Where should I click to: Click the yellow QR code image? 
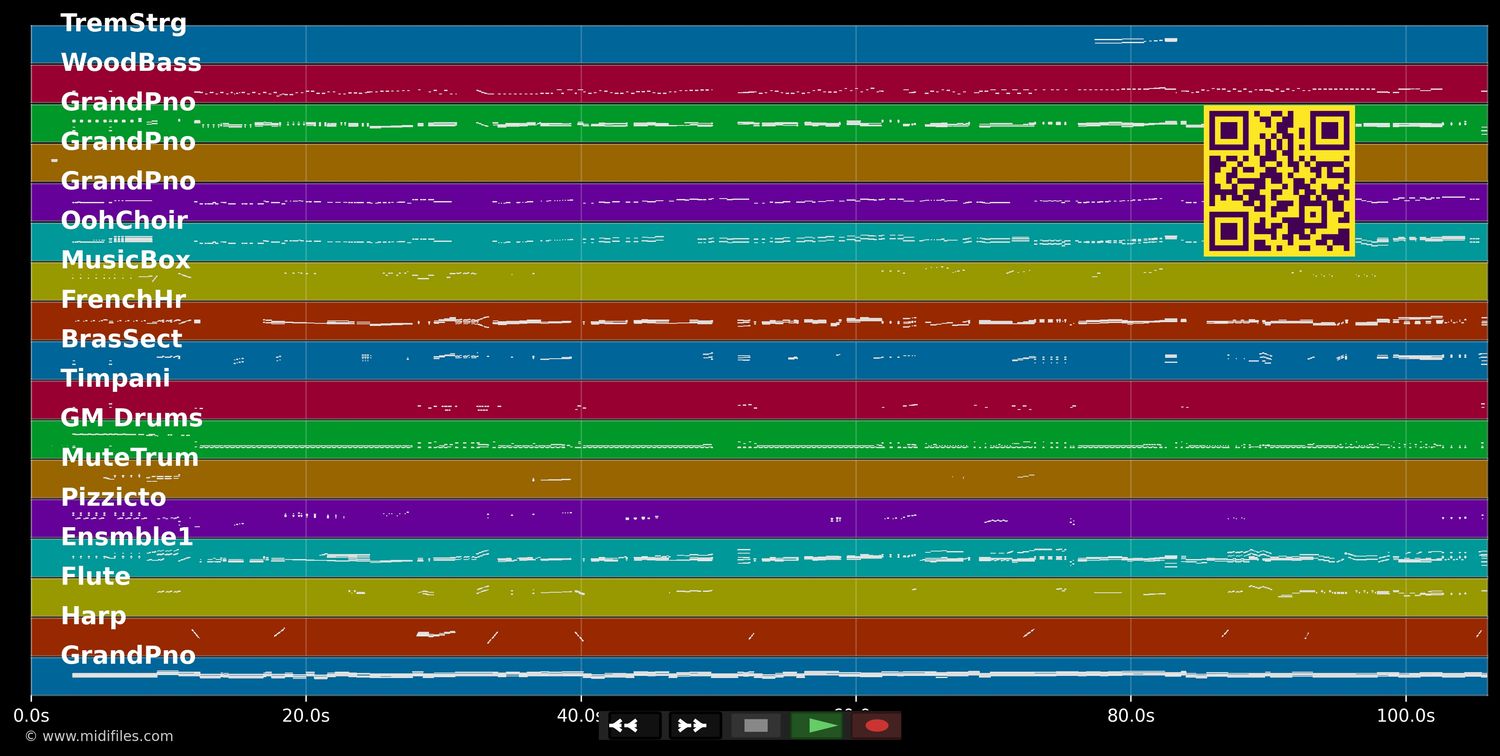[x=1279, y=181]
